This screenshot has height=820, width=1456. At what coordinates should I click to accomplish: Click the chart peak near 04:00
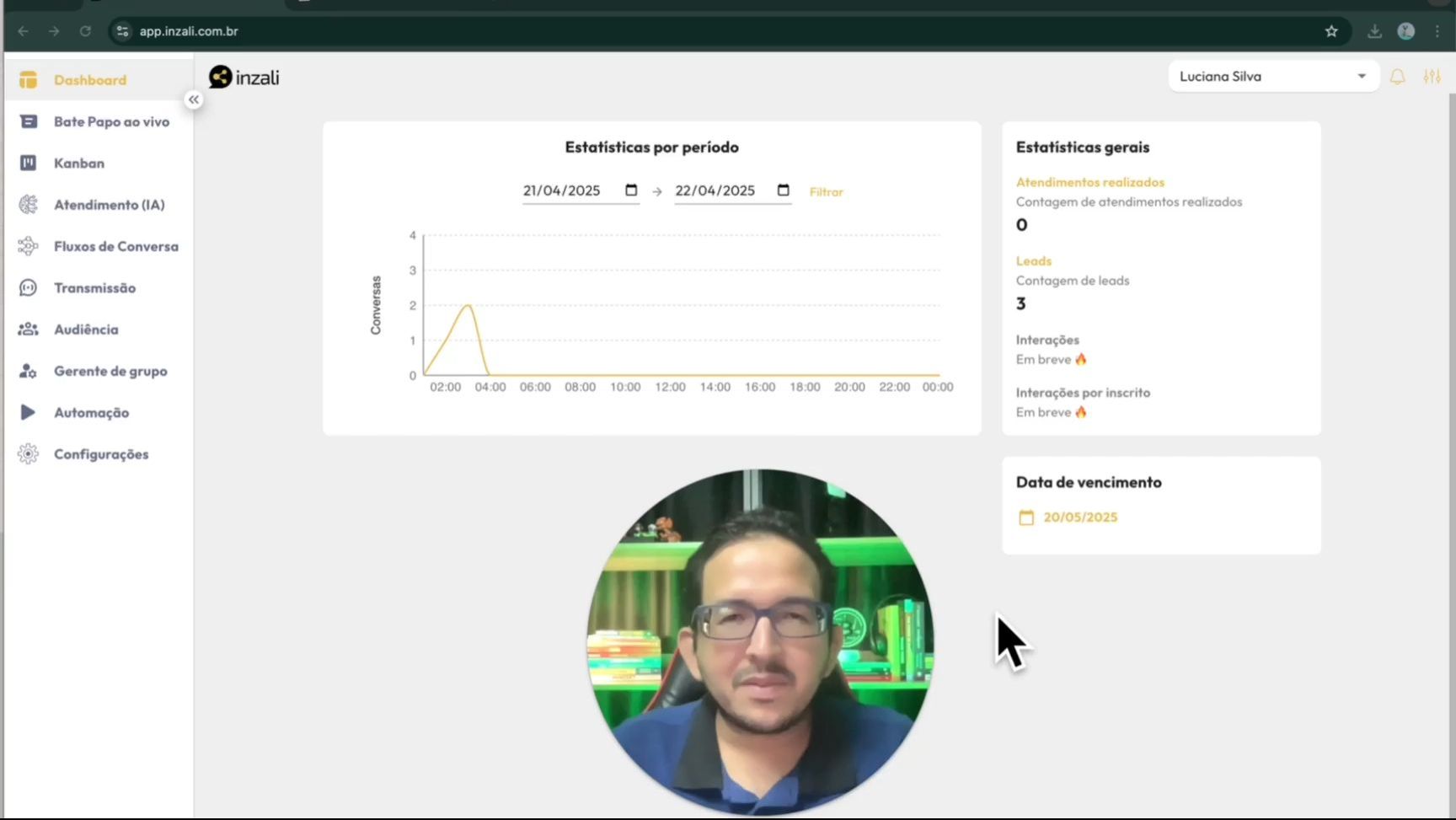coord(468,306)
